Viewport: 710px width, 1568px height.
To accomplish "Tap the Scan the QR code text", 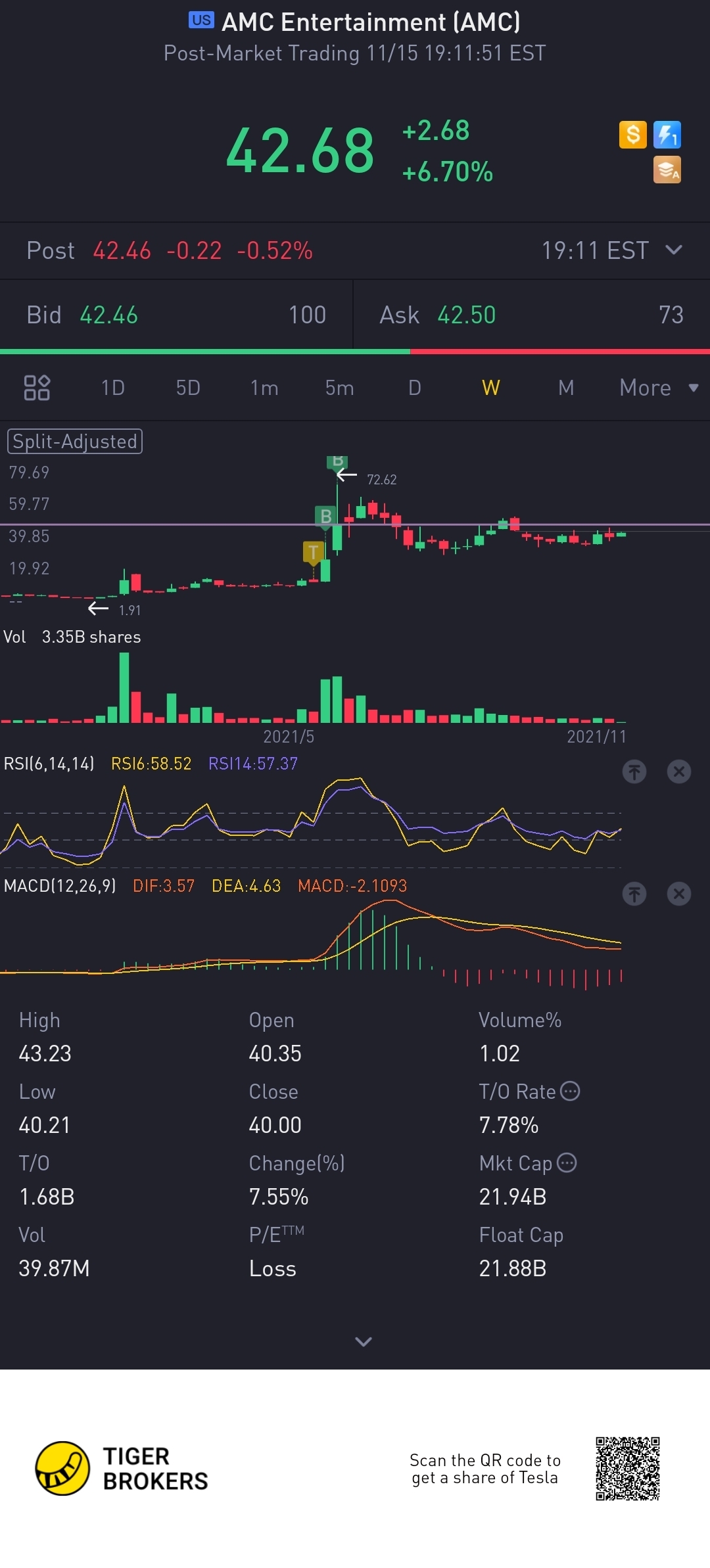I will pos(485,1469).
